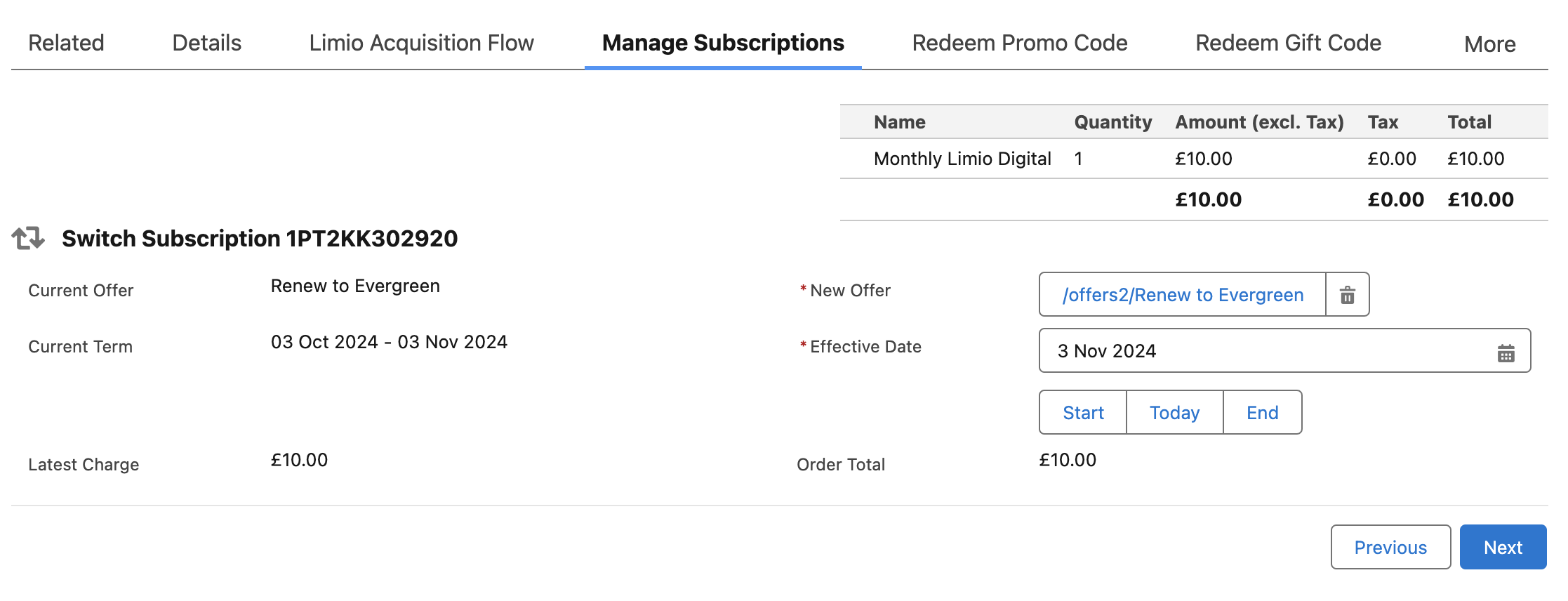The height and width of the screenshot is (601, 1568).
Task: Click the Previous button
Action: (x=1390, y=547)
